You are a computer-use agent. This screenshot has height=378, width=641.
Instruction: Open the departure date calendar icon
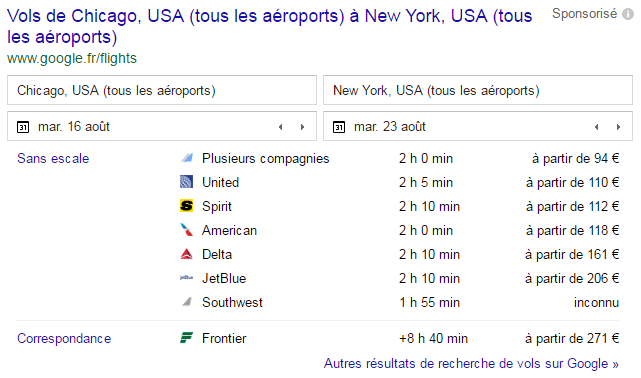tap(23, 127)
